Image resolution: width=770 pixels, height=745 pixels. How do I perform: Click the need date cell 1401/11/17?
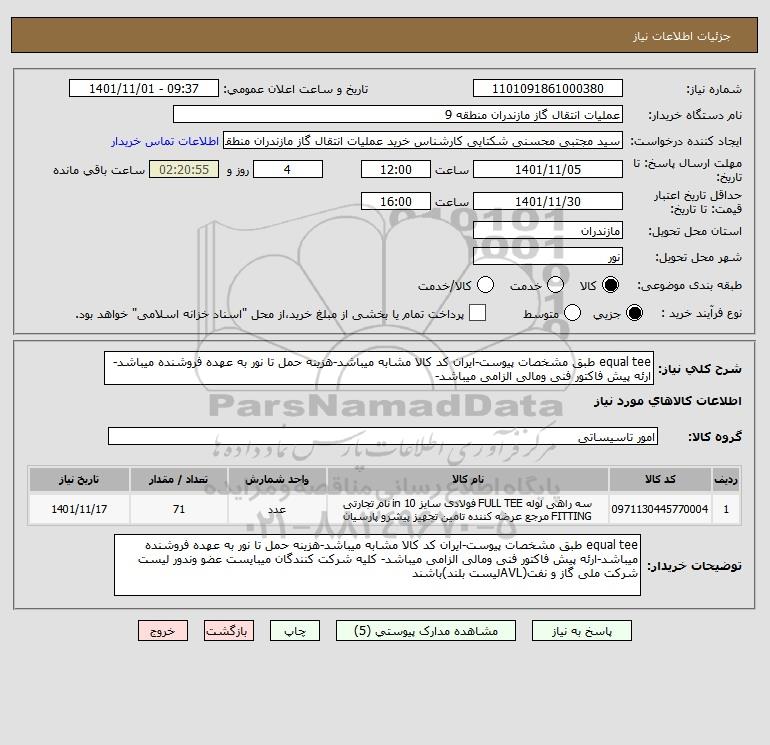click(79, 510)
